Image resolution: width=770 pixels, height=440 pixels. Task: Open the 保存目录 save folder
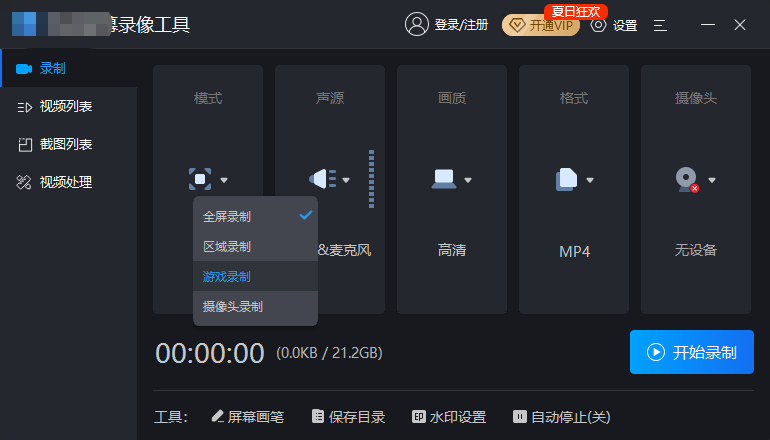(x=349, y=417)
